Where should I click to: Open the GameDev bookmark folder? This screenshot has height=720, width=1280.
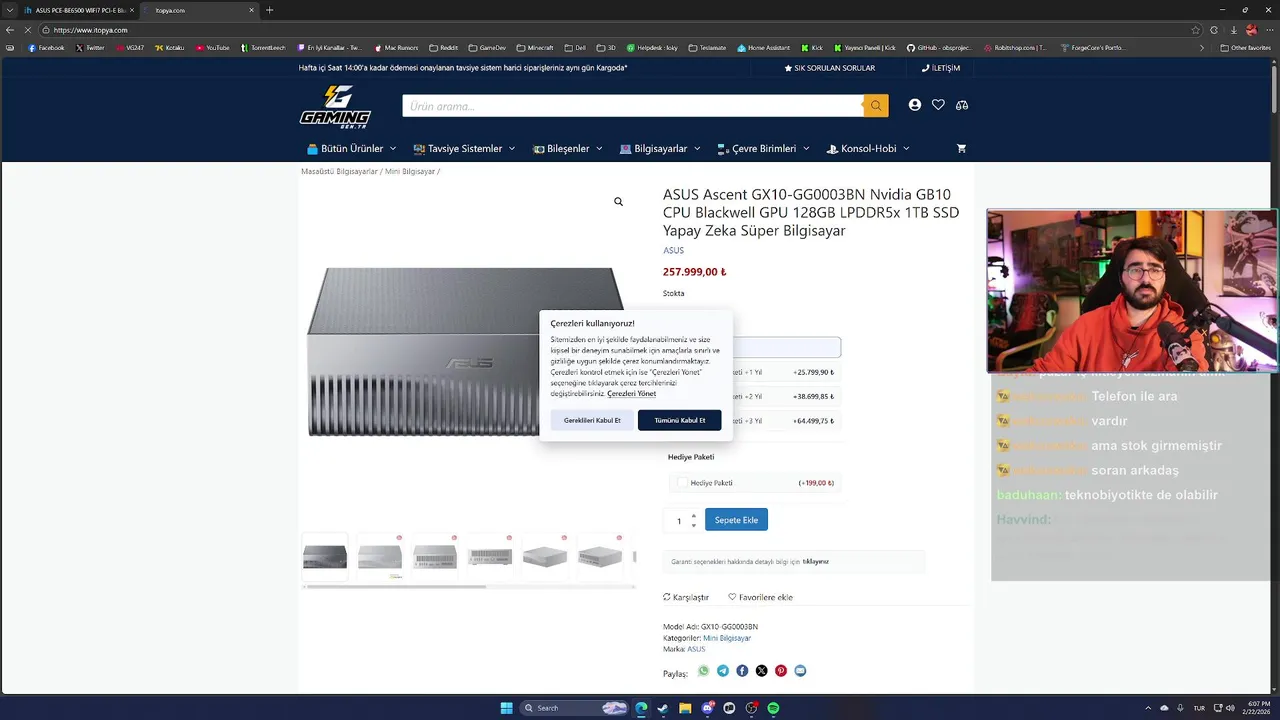(487, 48)
